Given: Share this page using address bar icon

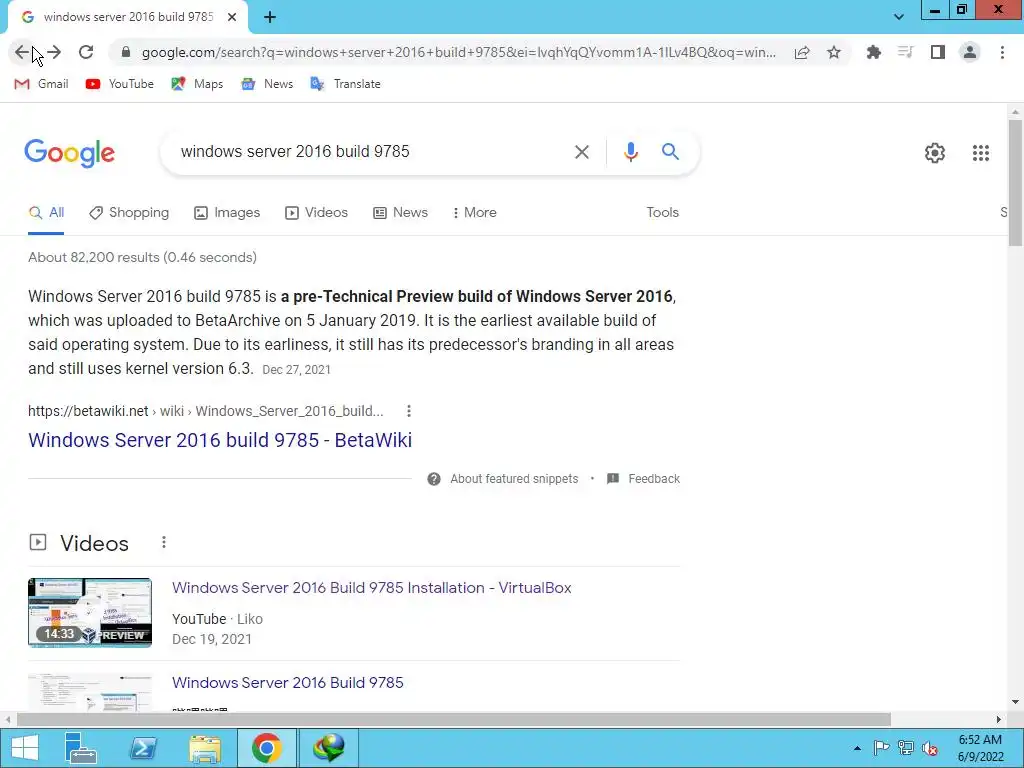Looking at the screenshot, I should click(802, 52).
